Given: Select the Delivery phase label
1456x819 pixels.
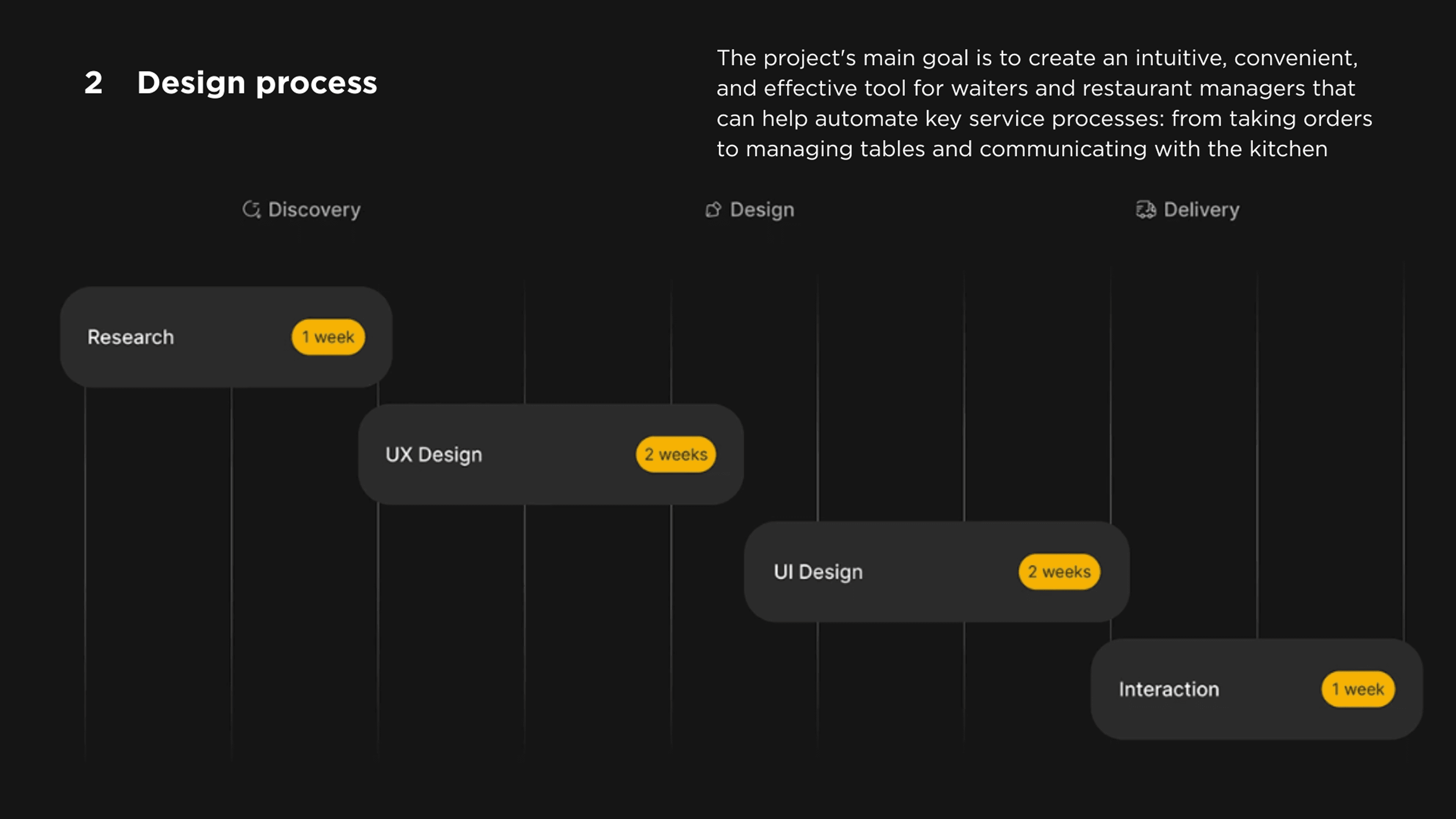Looking at the screenshot, I should tap(1201, 210).
